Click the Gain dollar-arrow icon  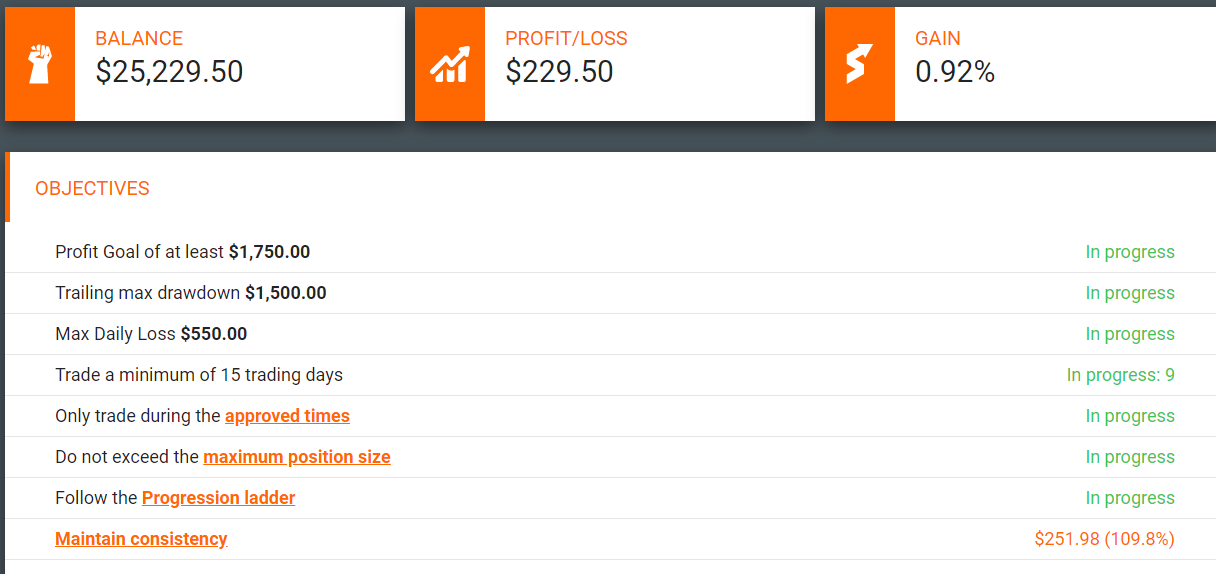point(859,64)
